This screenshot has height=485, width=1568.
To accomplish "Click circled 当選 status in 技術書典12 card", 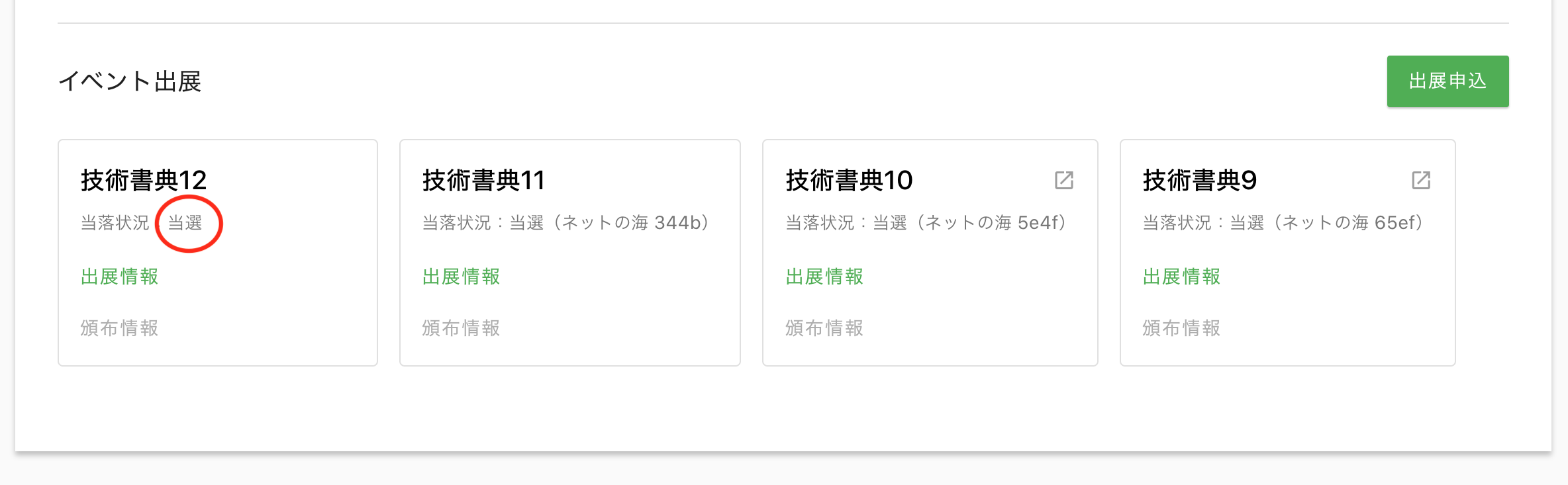I will (x=185, y=223).
